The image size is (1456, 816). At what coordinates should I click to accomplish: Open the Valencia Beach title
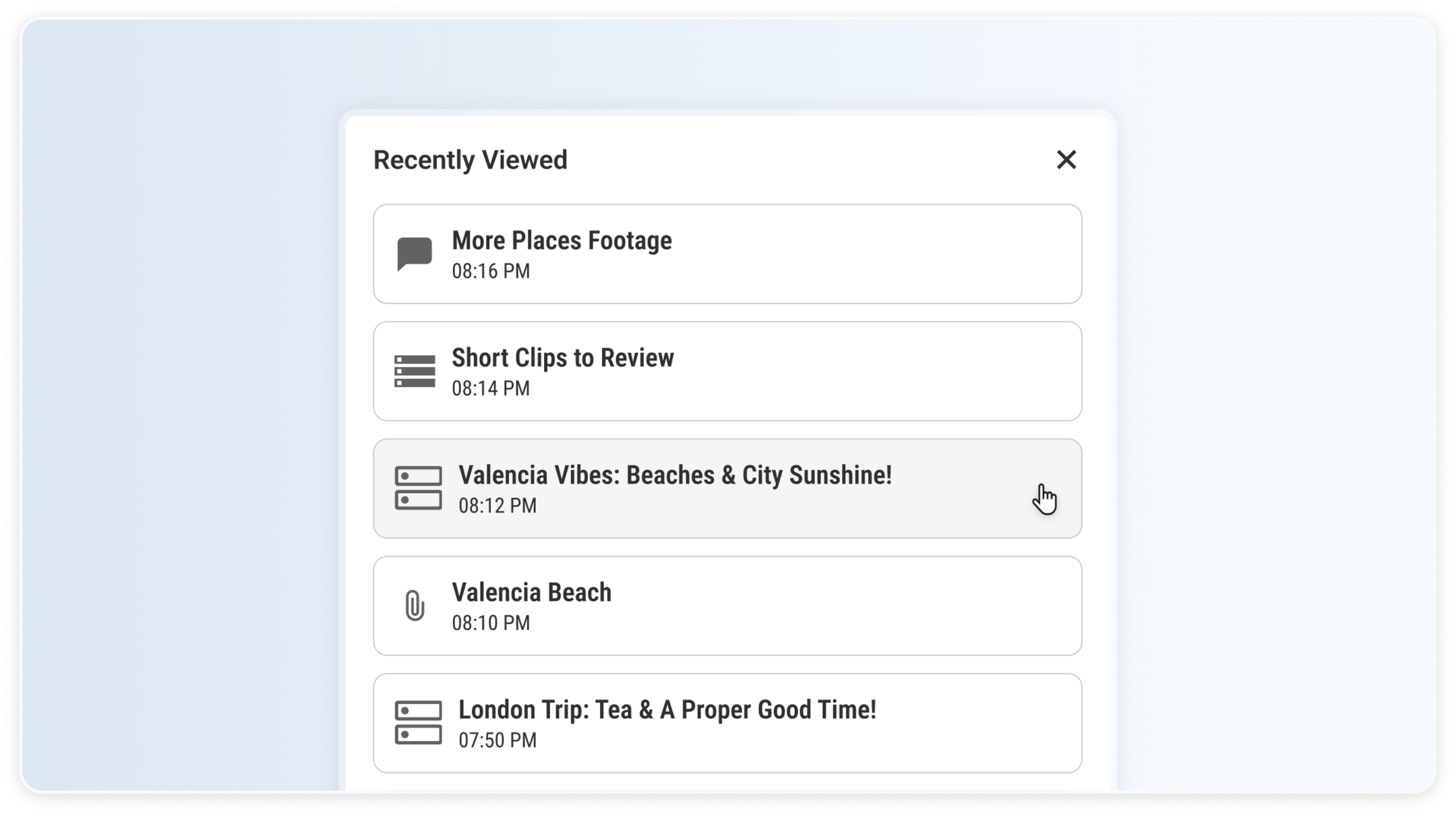[531, 593]
